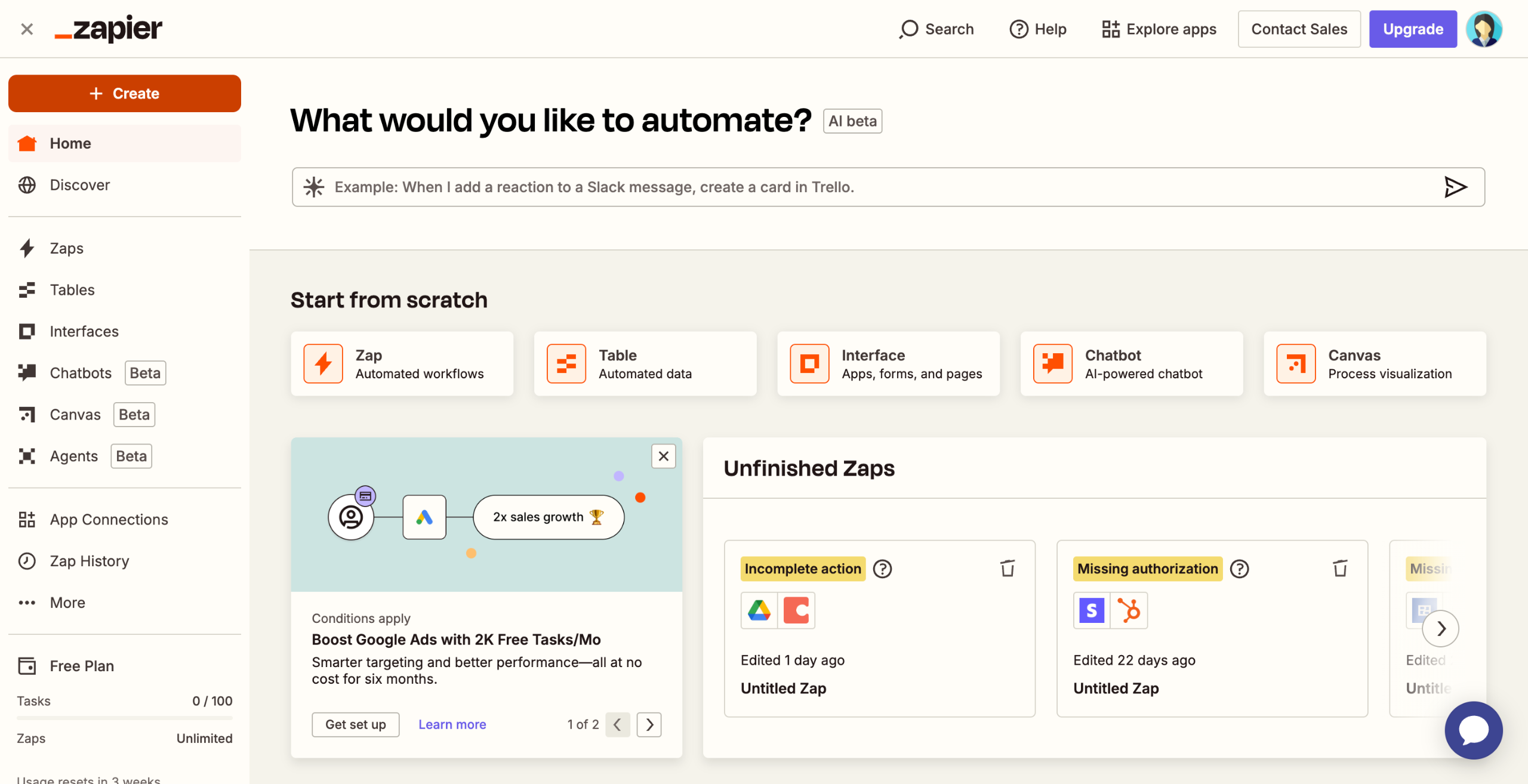Open Zaps in the sidebar

pos(66,248)
